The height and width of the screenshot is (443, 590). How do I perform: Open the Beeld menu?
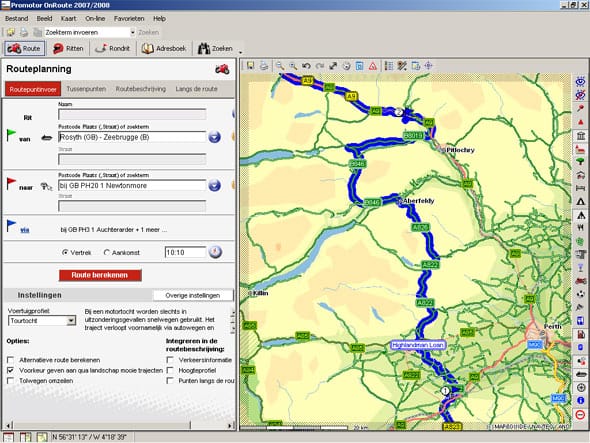pos(44,18)
